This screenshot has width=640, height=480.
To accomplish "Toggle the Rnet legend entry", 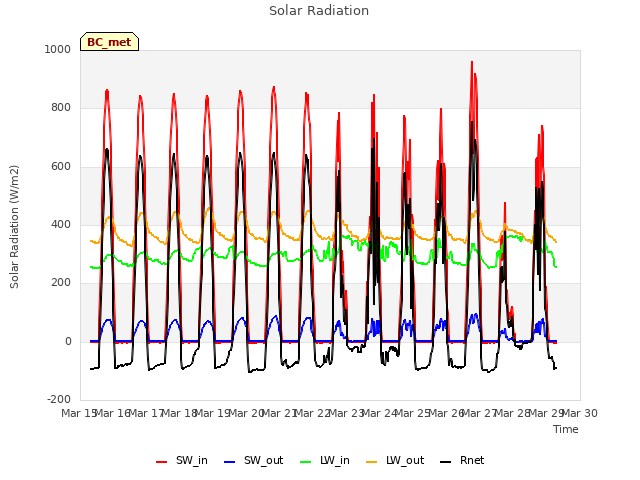I will (x=462, y=460).
